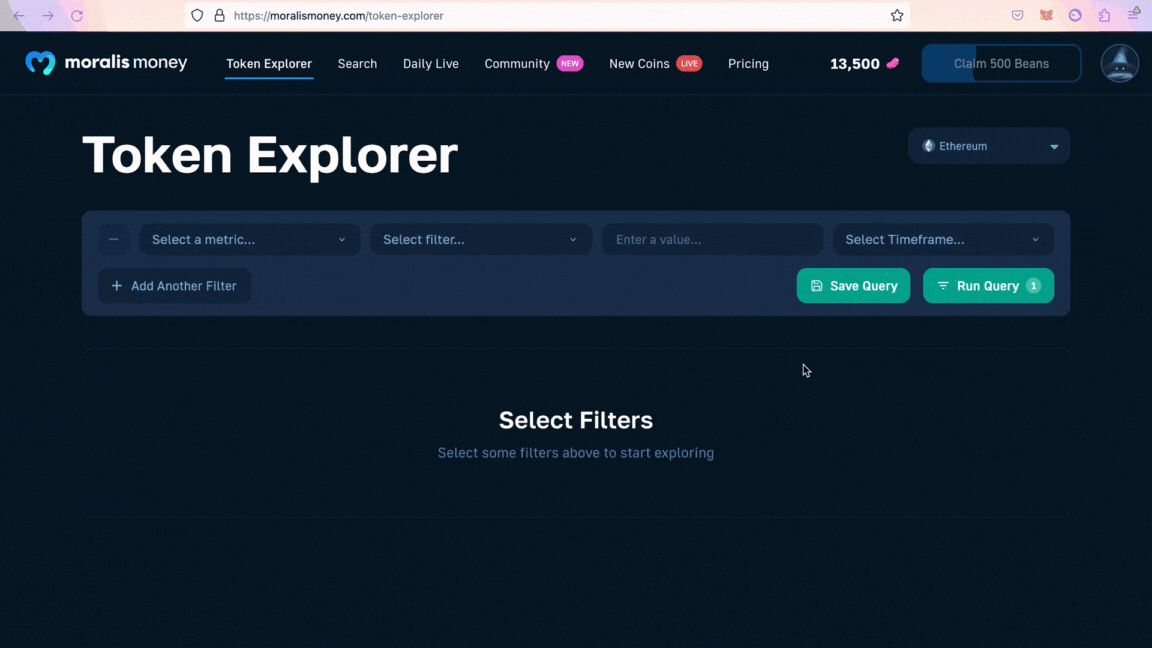Click the browser forward arrow
This screenshot has width=1152, height=648.
tap(48, 15)
